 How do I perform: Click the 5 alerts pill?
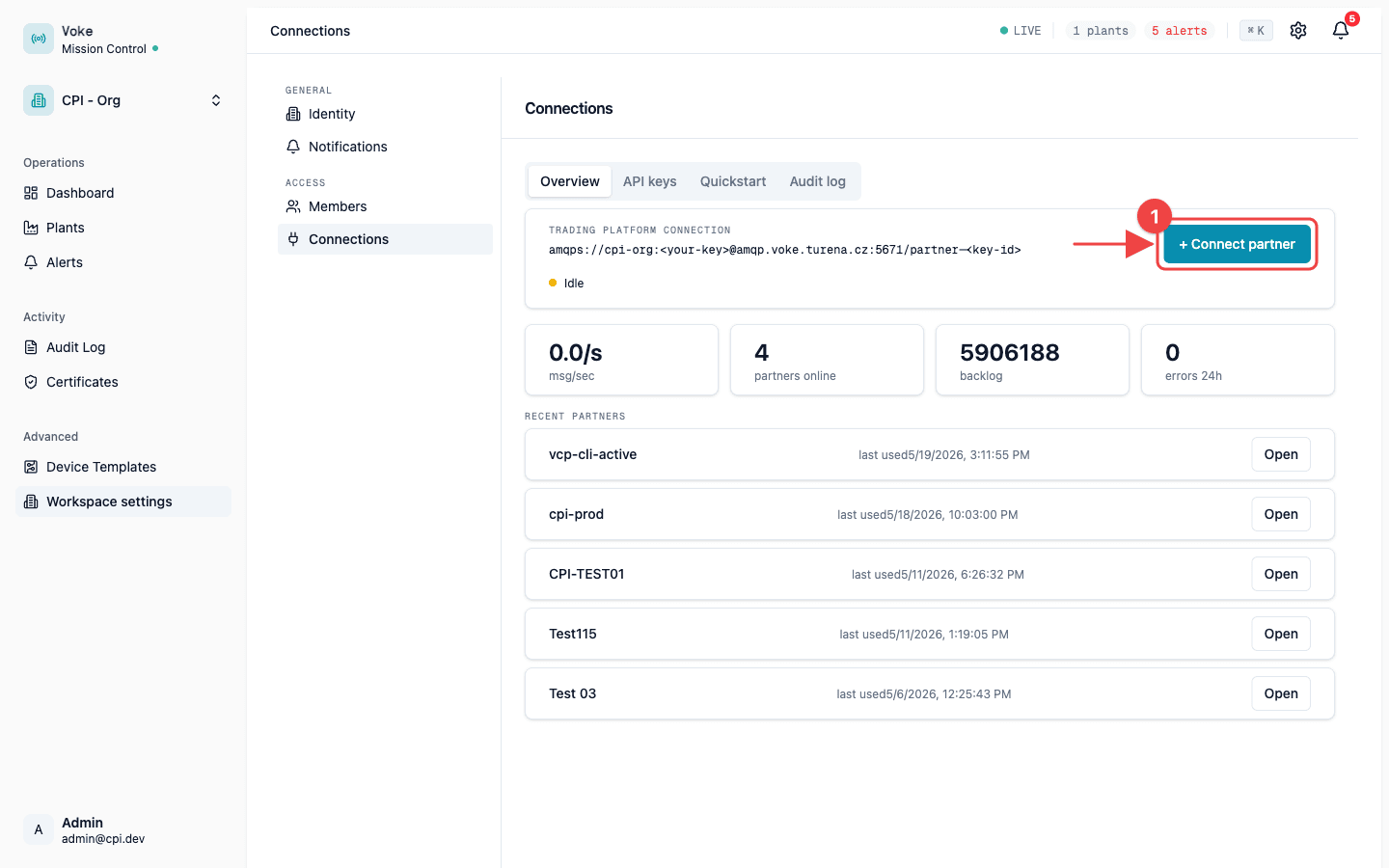pos(1179,31)
